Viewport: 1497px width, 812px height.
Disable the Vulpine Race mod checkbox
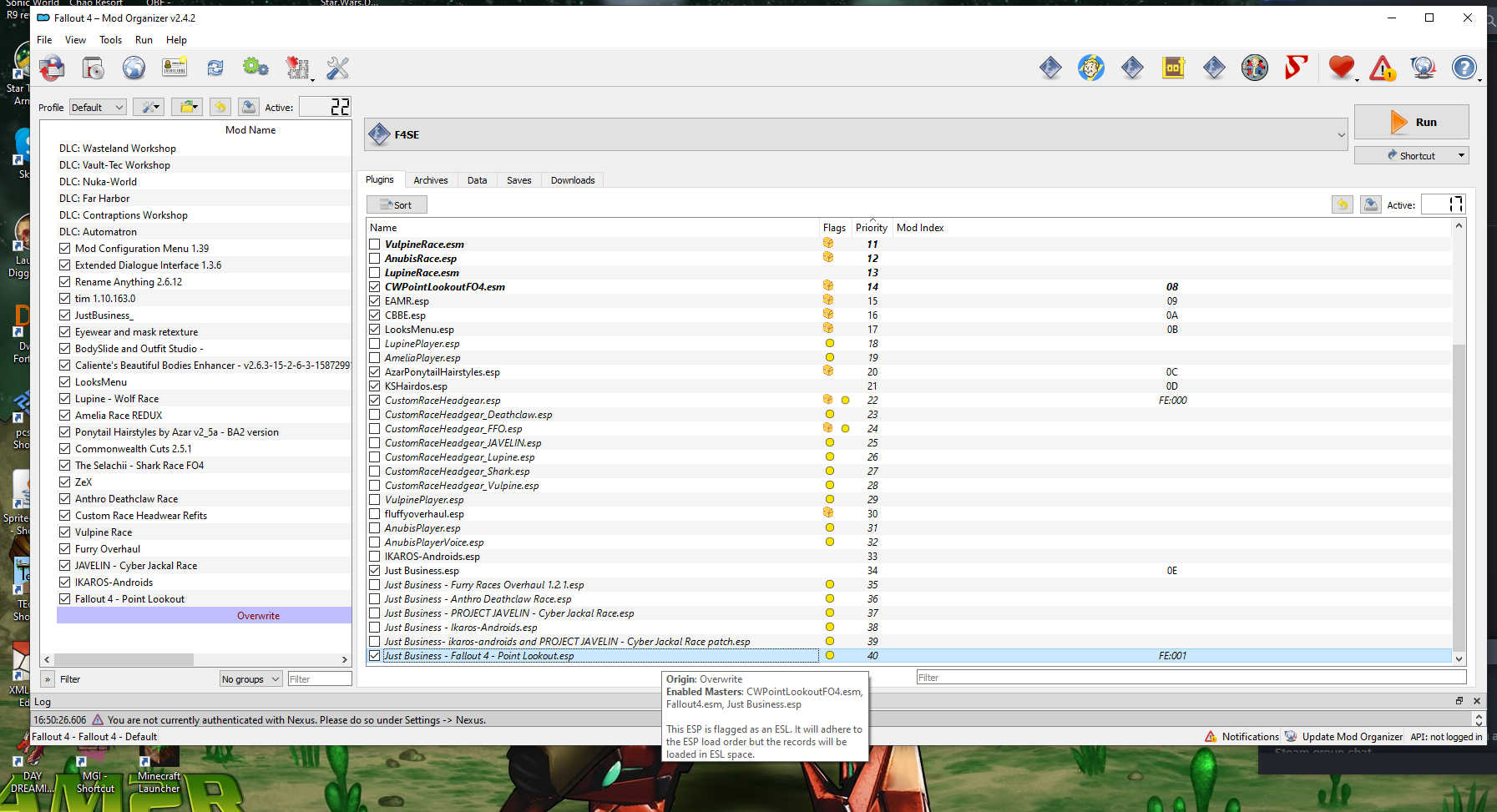tap(65, 532)
